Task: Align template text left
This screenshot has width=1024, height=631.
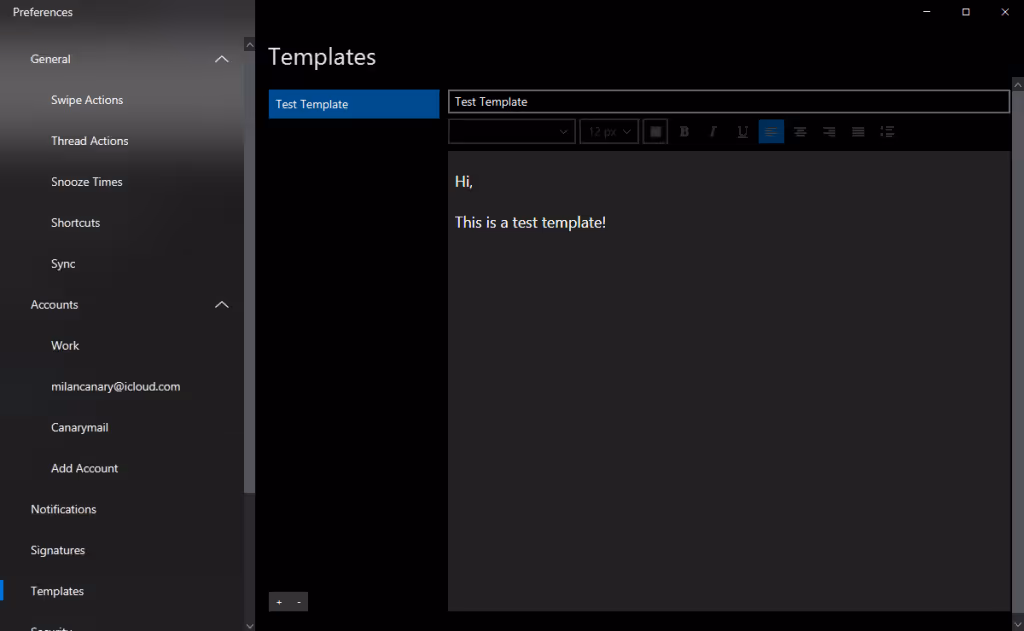Action: [x=771, y=131]
